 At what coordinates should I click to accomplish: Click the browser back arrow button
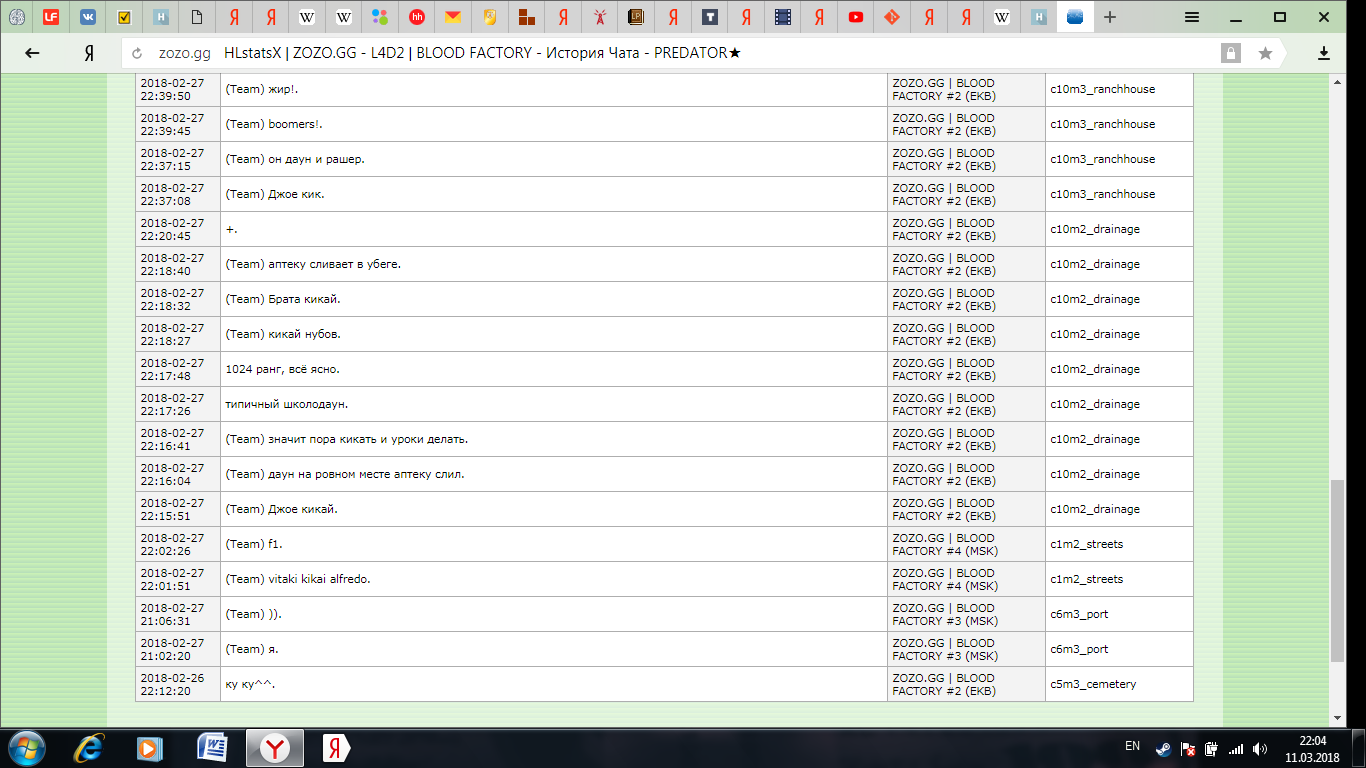[x=32, y=53]
